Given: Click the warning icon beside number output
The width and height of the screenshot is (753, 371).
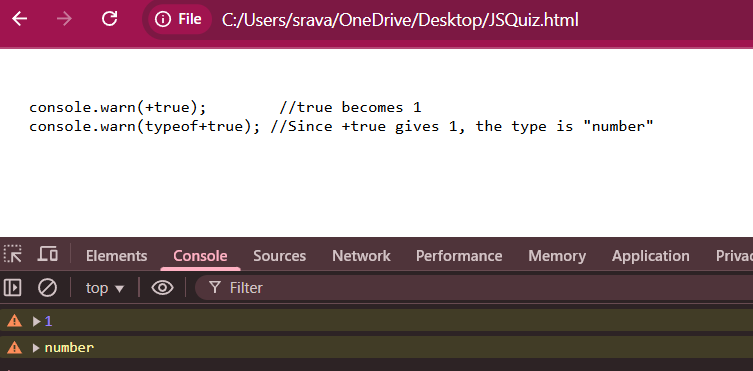Looking at the screenshot, I should pyautogui.click(x=14, y=347).
